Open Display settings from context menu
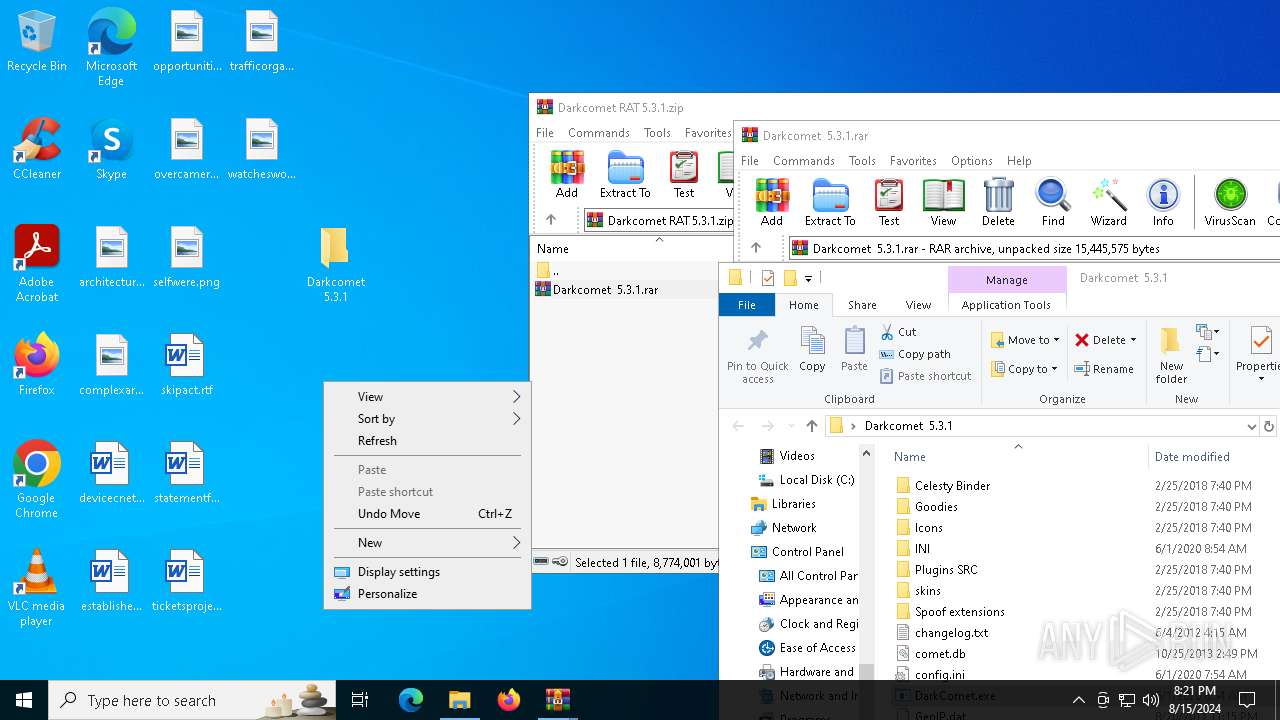 pyautogui.click(x=429, y=572)
